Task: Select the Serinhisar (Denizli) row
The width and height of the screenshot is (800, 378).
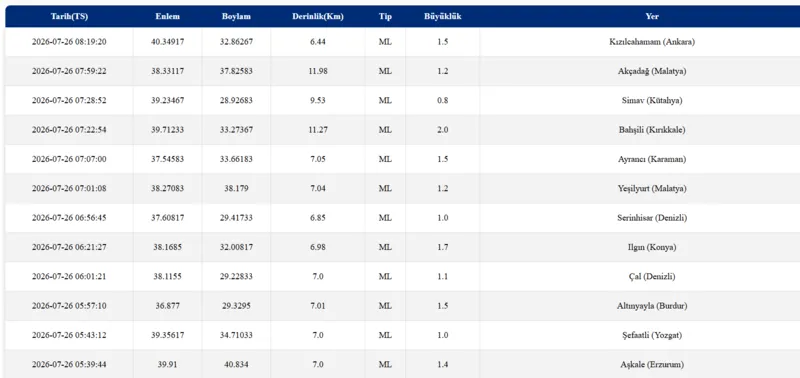Action: click(x=403, y=218)
